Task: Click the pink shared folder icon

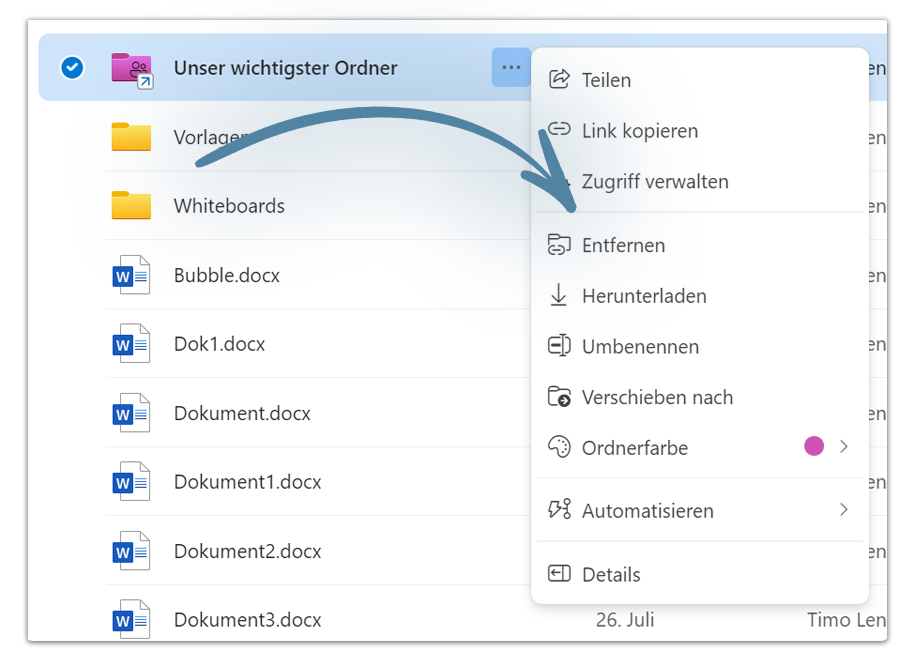Action: (x=129, y=68)
